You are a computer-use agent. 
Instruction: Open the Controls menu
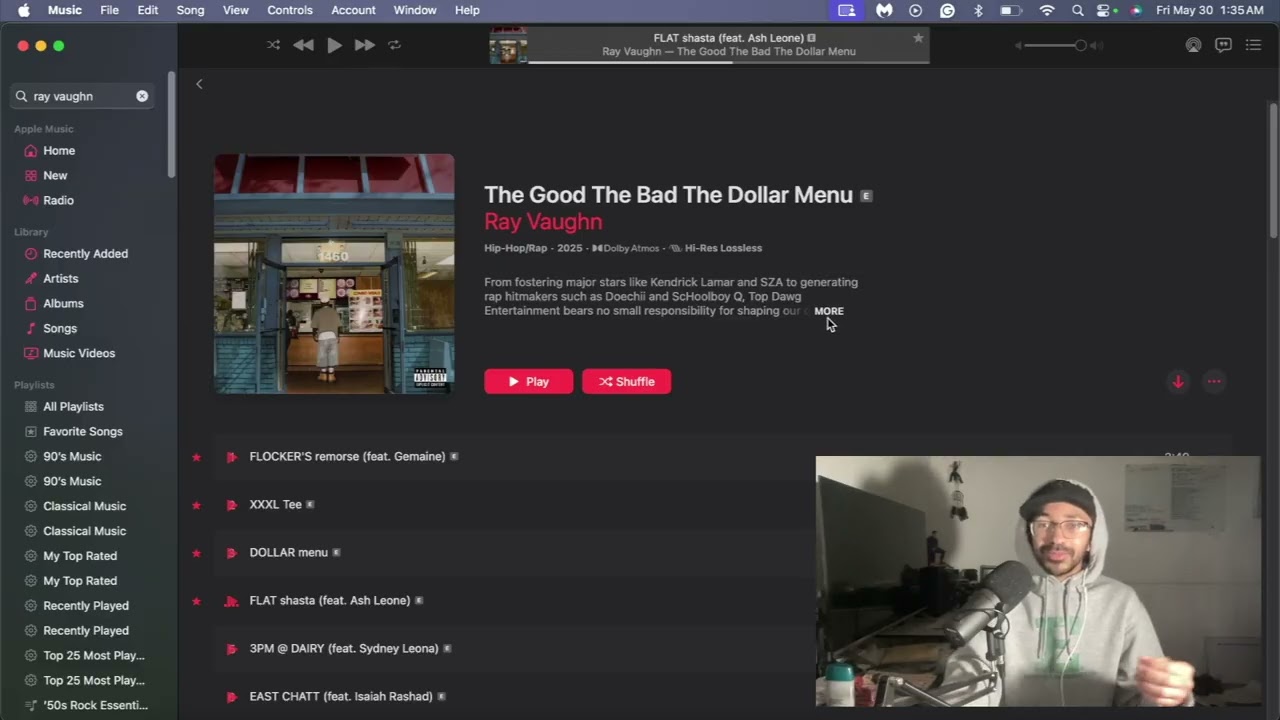point(289,10)
